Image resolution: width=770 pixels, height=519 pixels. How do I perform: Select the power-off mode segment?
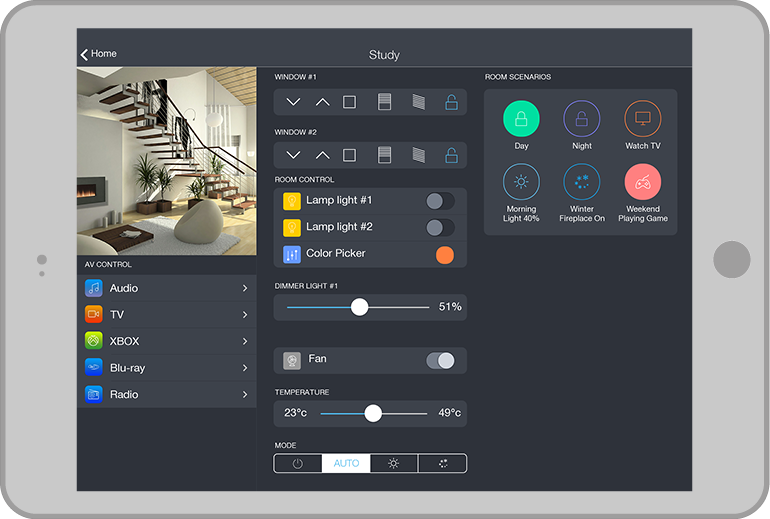(298, 464)
